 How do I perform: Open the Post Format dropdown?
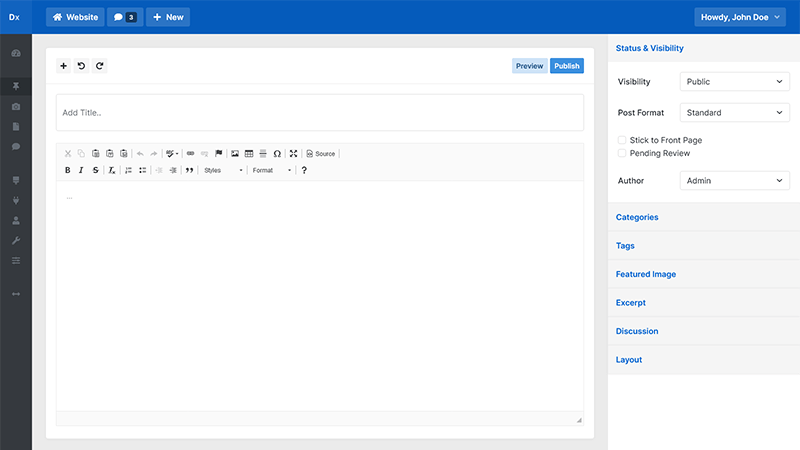click(734, 113)
